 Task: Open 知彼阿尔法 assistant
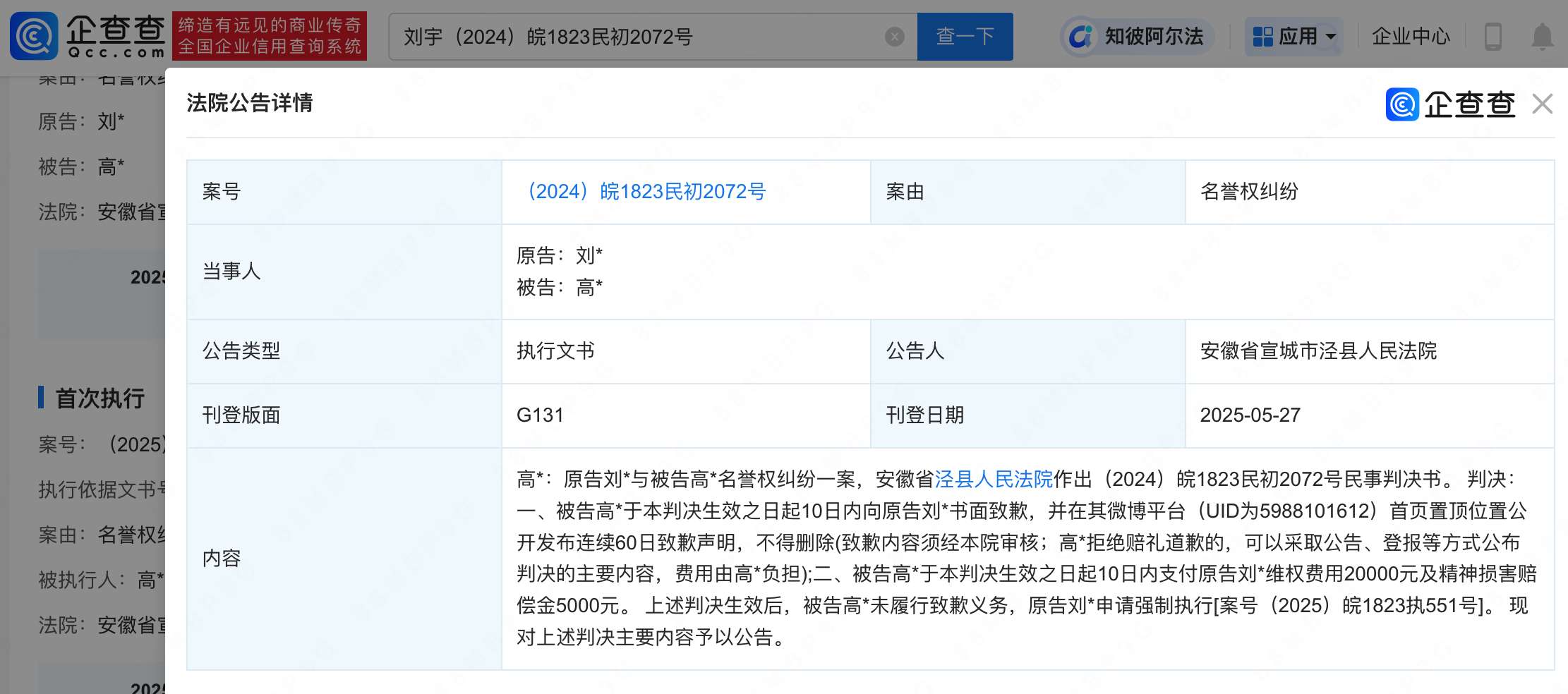point(1136,36)
